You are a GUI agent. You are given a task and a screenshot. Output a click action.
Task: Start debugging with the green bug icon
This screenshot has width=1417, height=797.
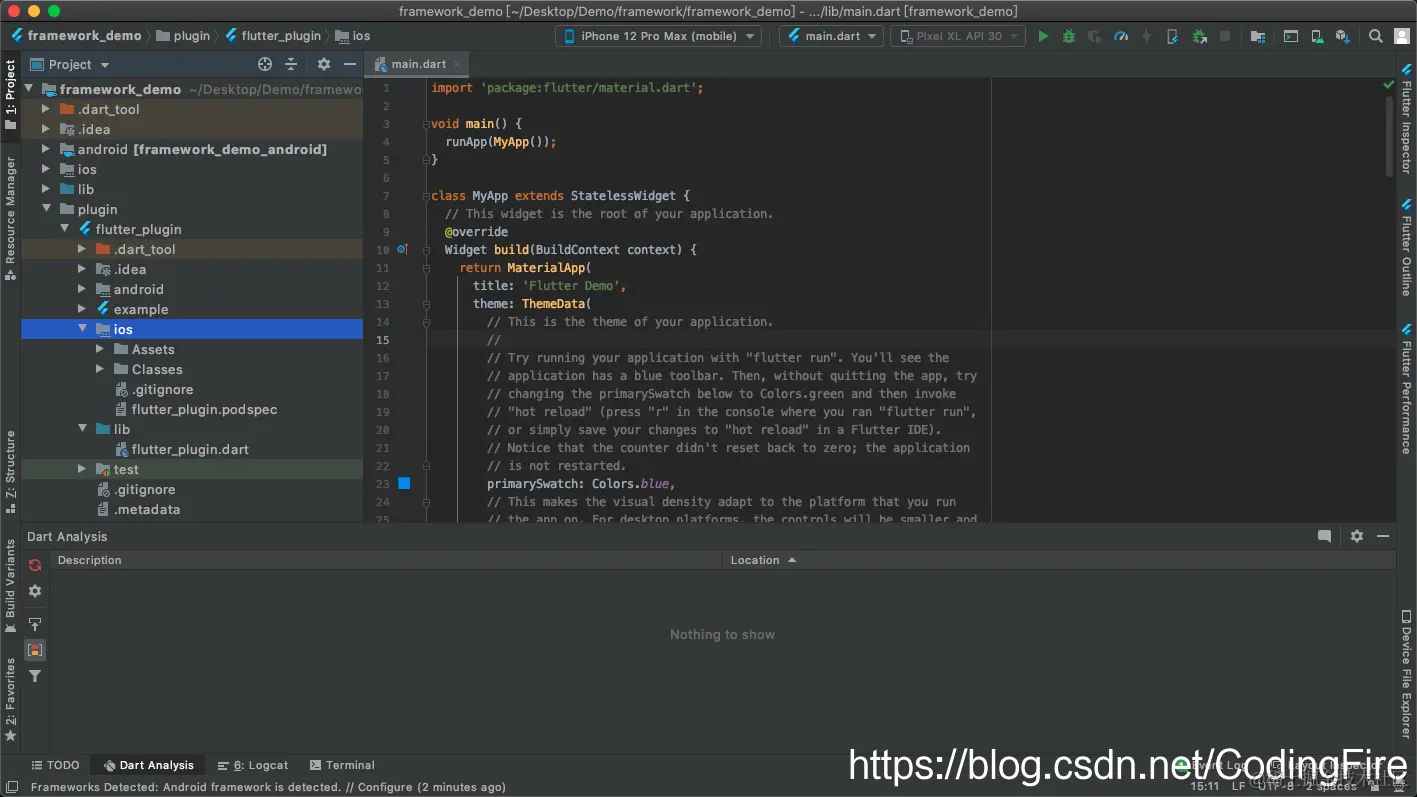[1069, 36]
